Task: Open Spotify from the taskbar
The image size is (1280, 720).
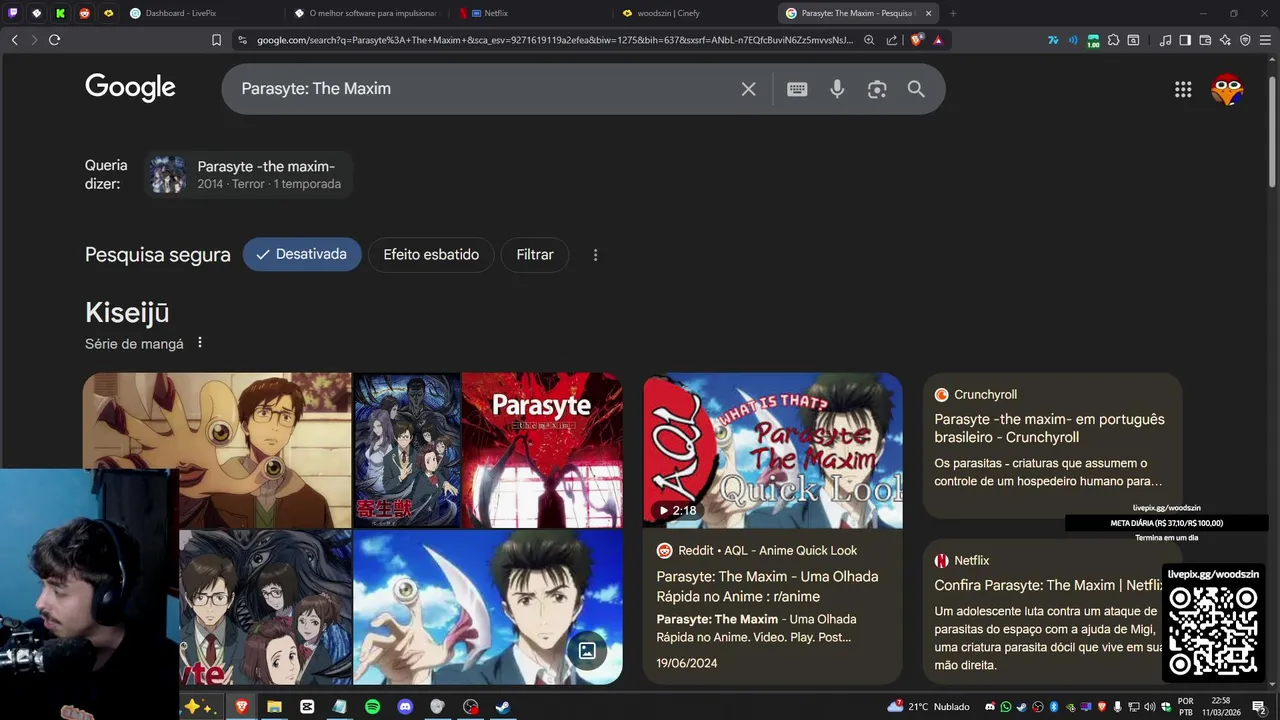Action: [x=372, y=707]
